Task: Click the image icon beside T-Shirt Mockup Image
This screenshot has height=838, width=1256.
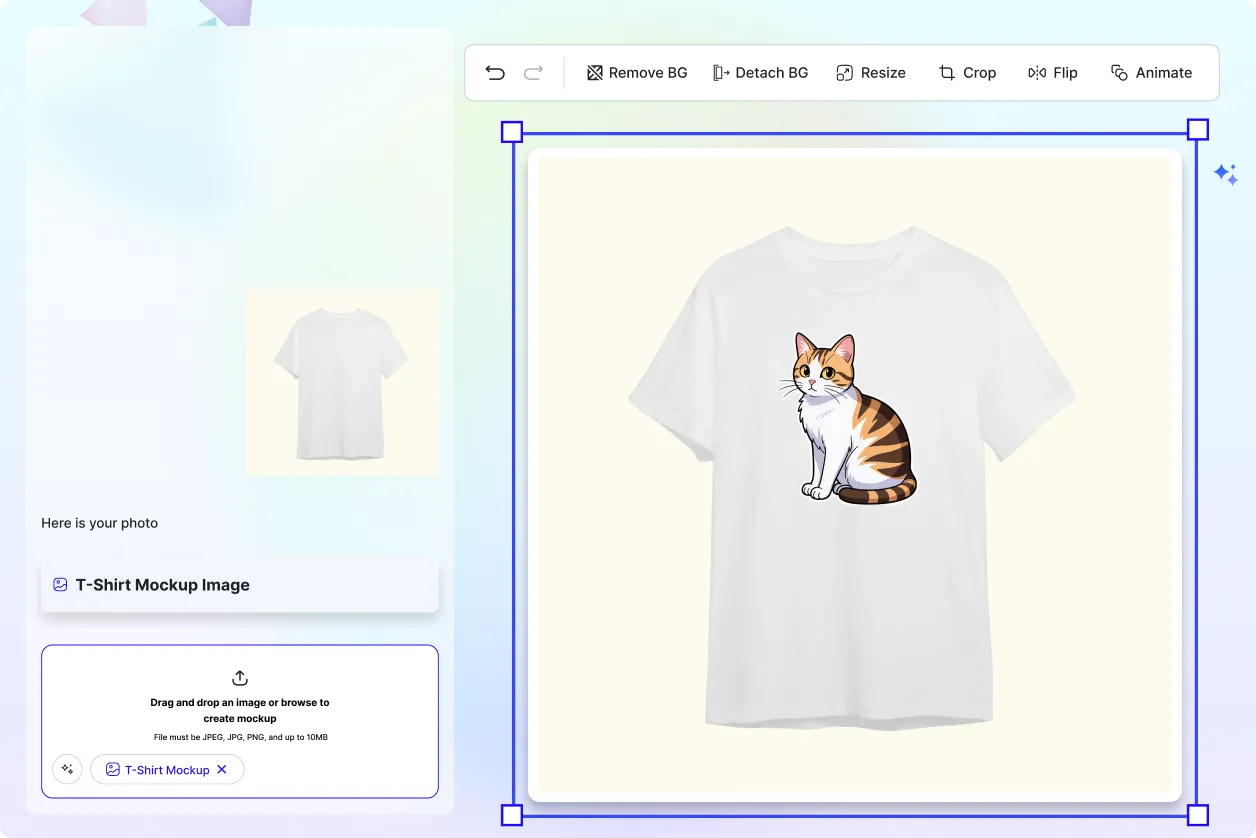Action: [x=60, y=584]
